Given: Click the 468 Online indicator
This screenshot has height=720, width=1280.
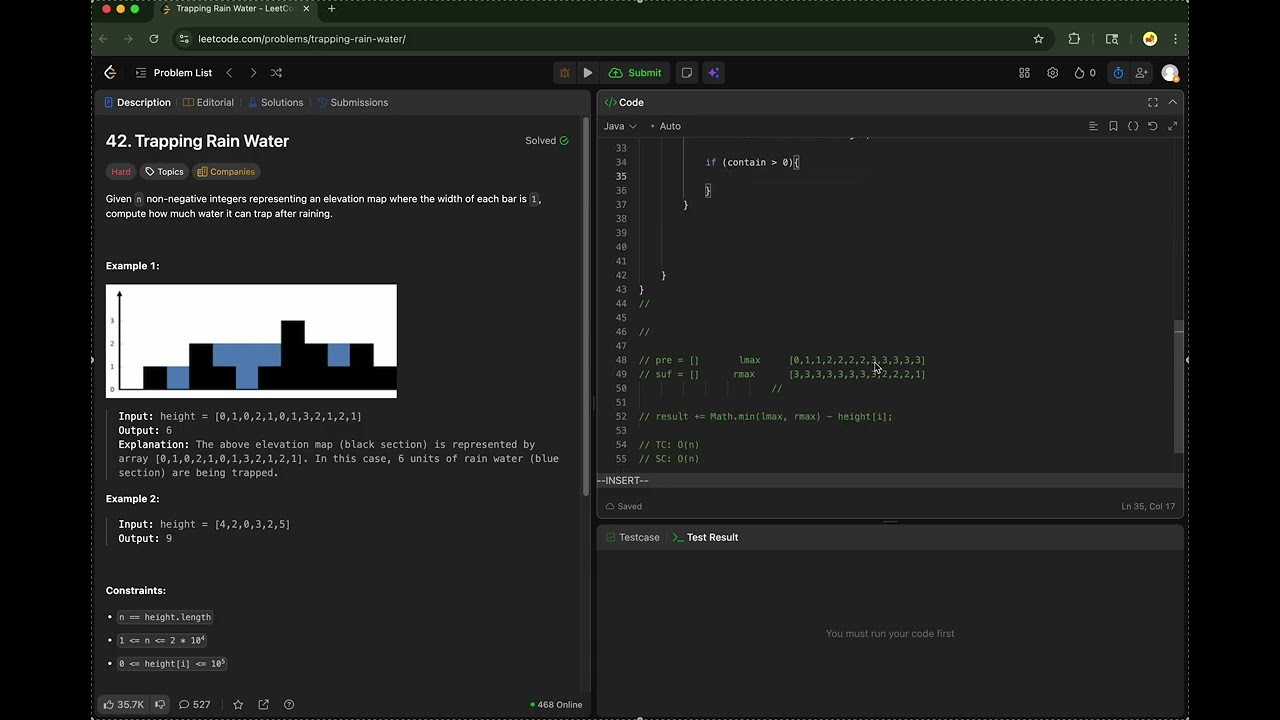Looking at the screenshot, I should click(x=556, y=704).
